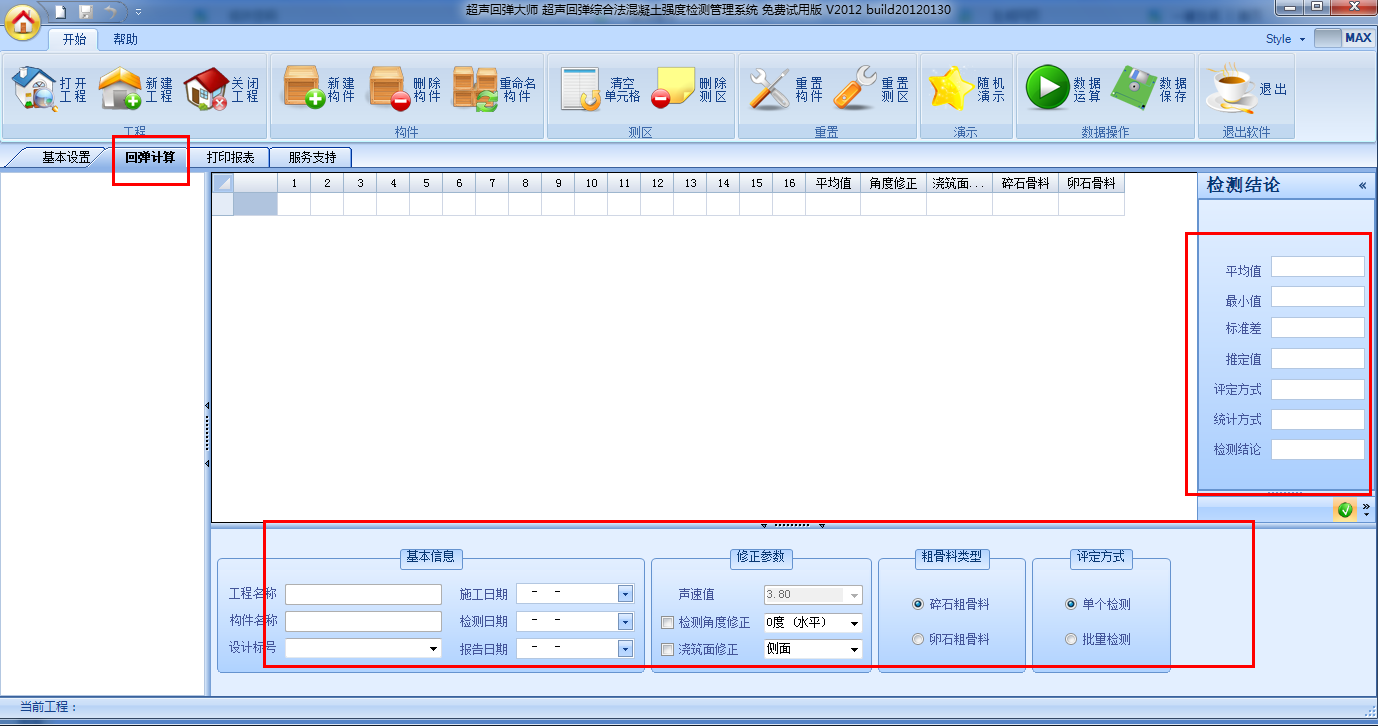Open the 设计标号 dropdown
This screenshot has height=726, width=1378.
tap(434, 649)
